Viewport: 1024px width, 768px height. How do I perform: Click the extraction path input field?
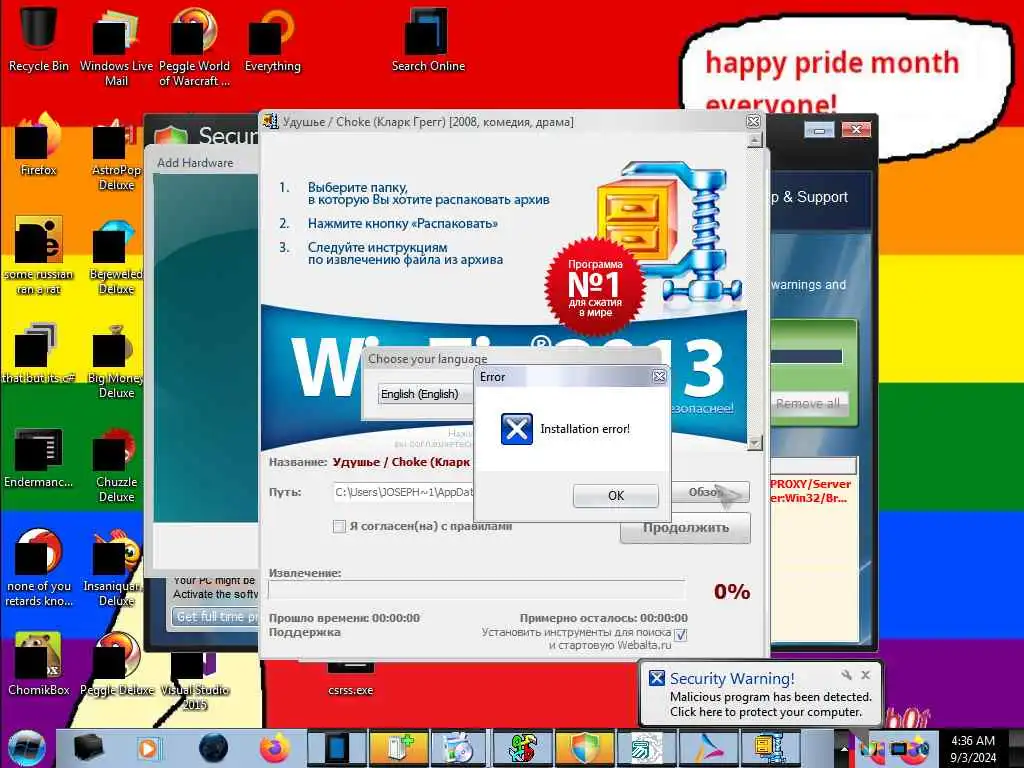pos(403,492)
